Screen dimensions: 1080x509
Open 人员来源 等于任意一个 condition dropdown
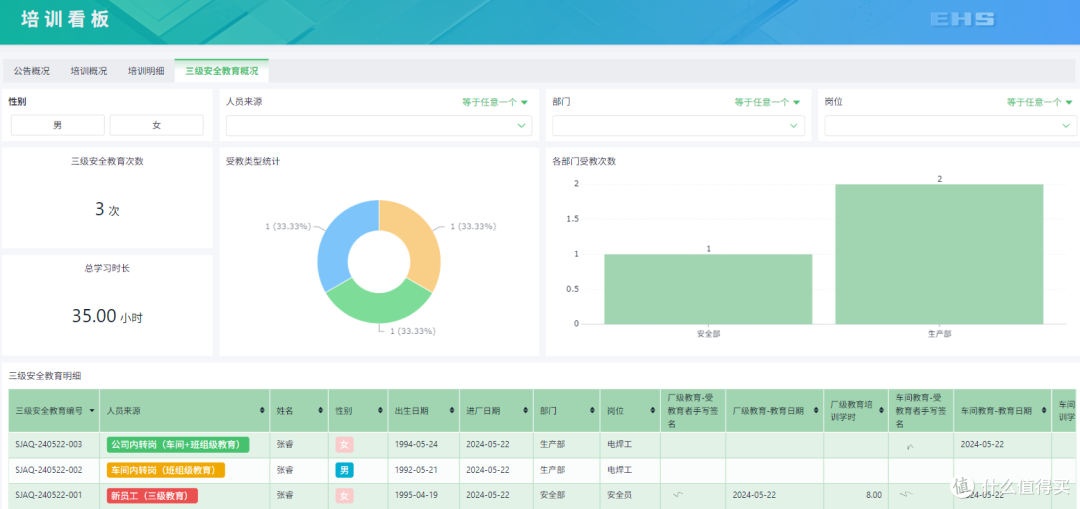click(x=495, y=102)
